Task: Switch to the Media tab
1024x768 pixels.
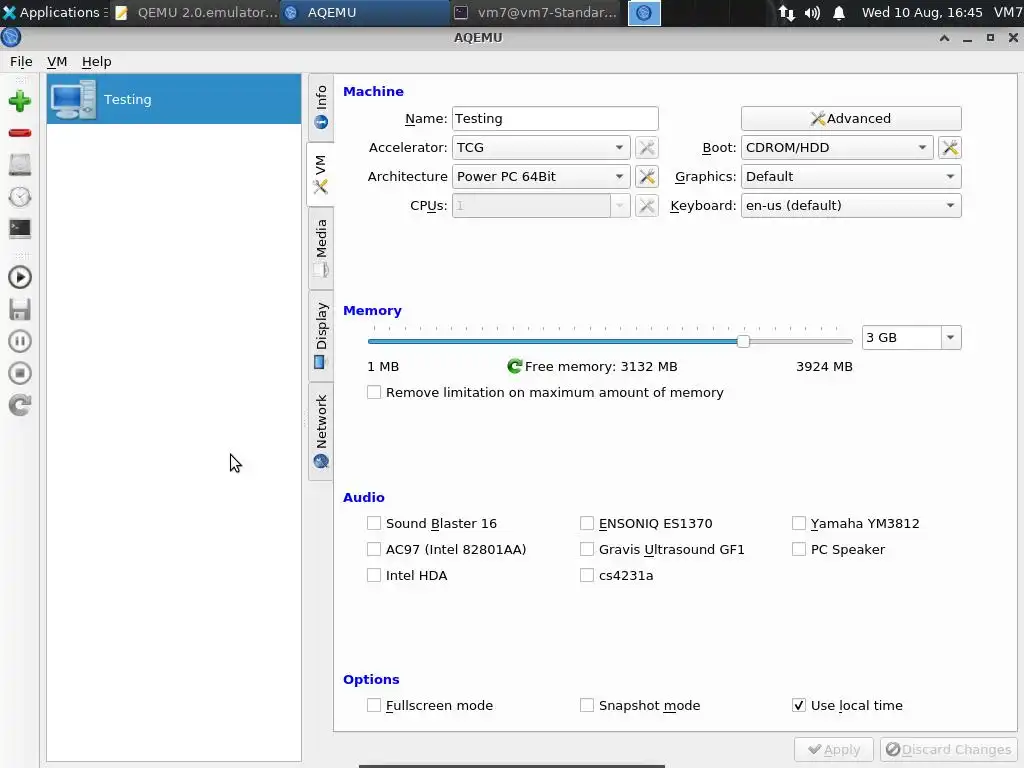Action: 321,248
